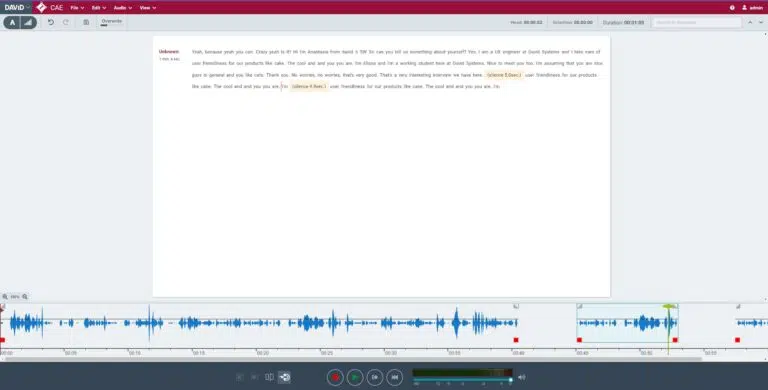Toggle the highlighted loop button in the transport bar
Image resolution: width=768 pixels, height=390 pixels.
[x=285, y=377]
